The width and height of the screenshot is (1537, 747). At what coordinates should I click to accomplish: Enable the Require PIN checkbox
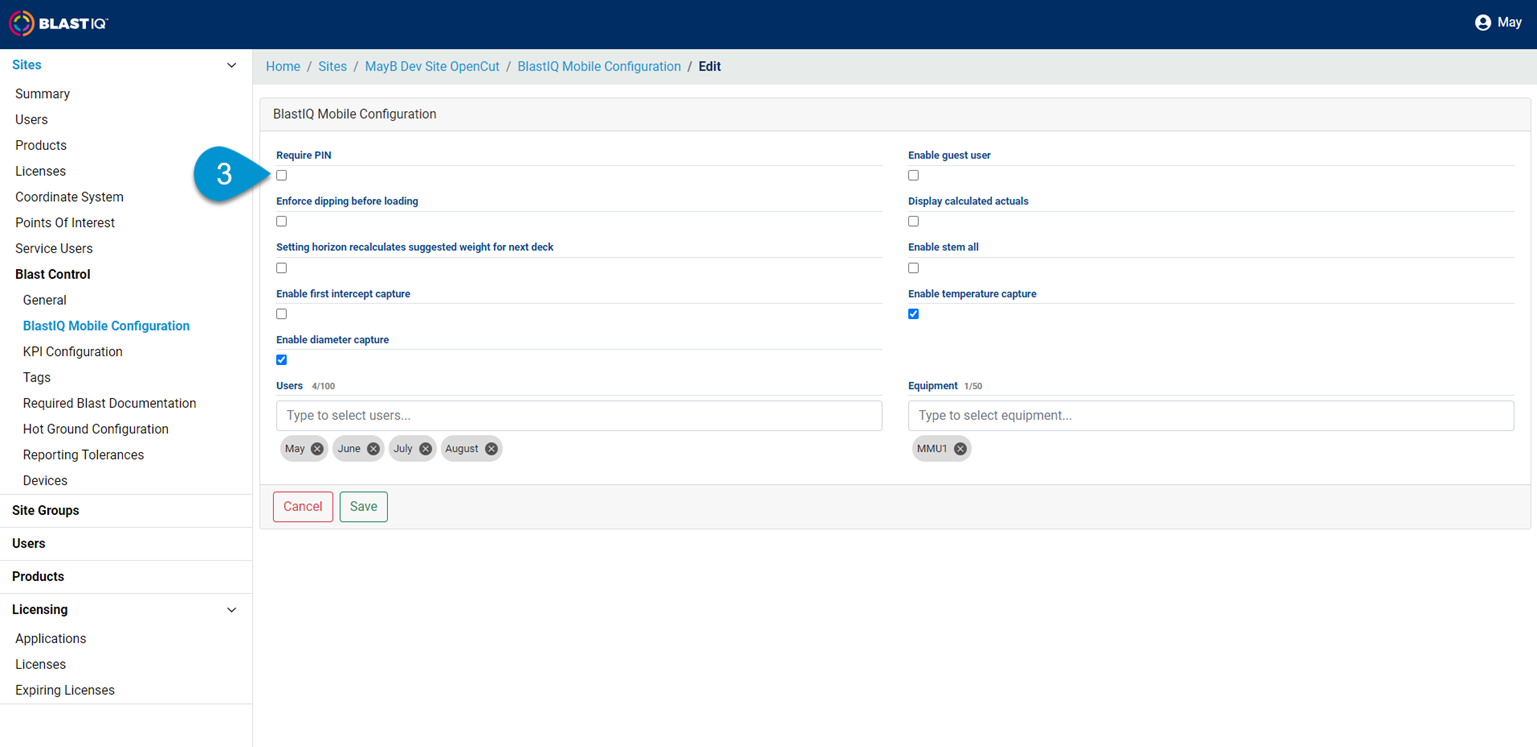[281, 175]
